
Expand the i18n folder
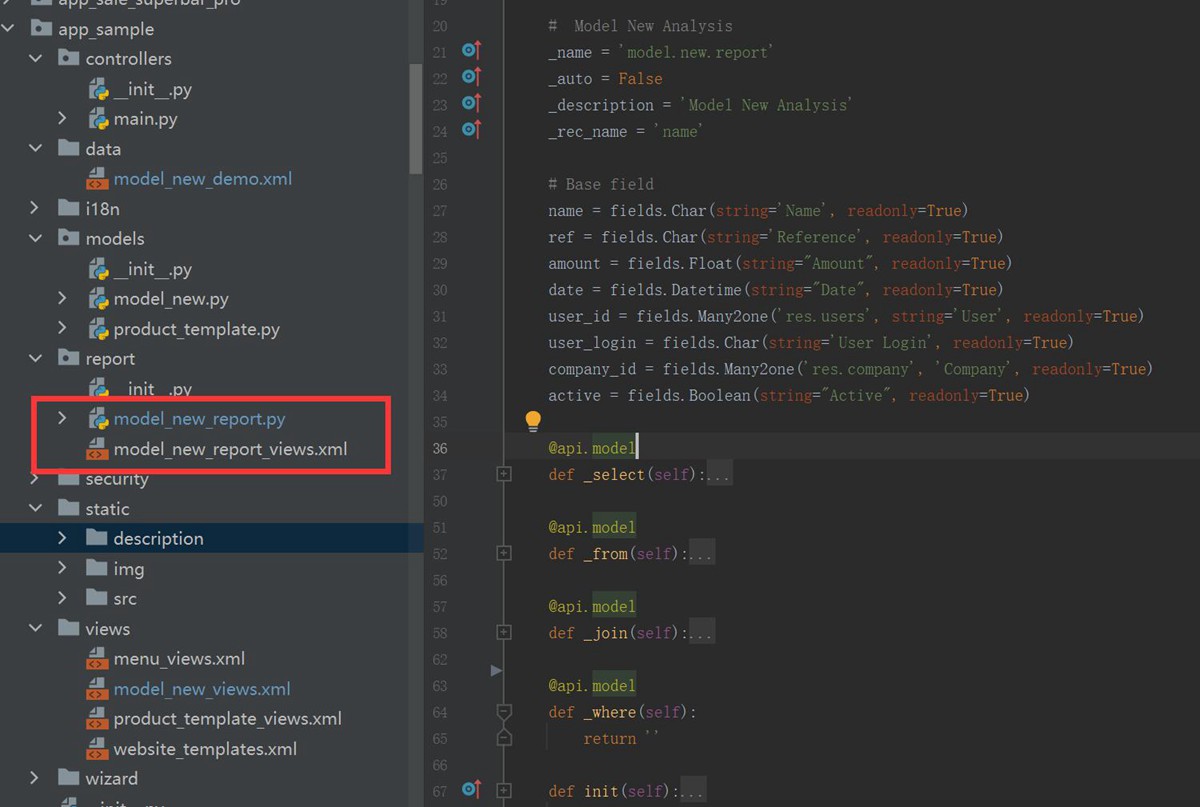[x=35, y=209]
